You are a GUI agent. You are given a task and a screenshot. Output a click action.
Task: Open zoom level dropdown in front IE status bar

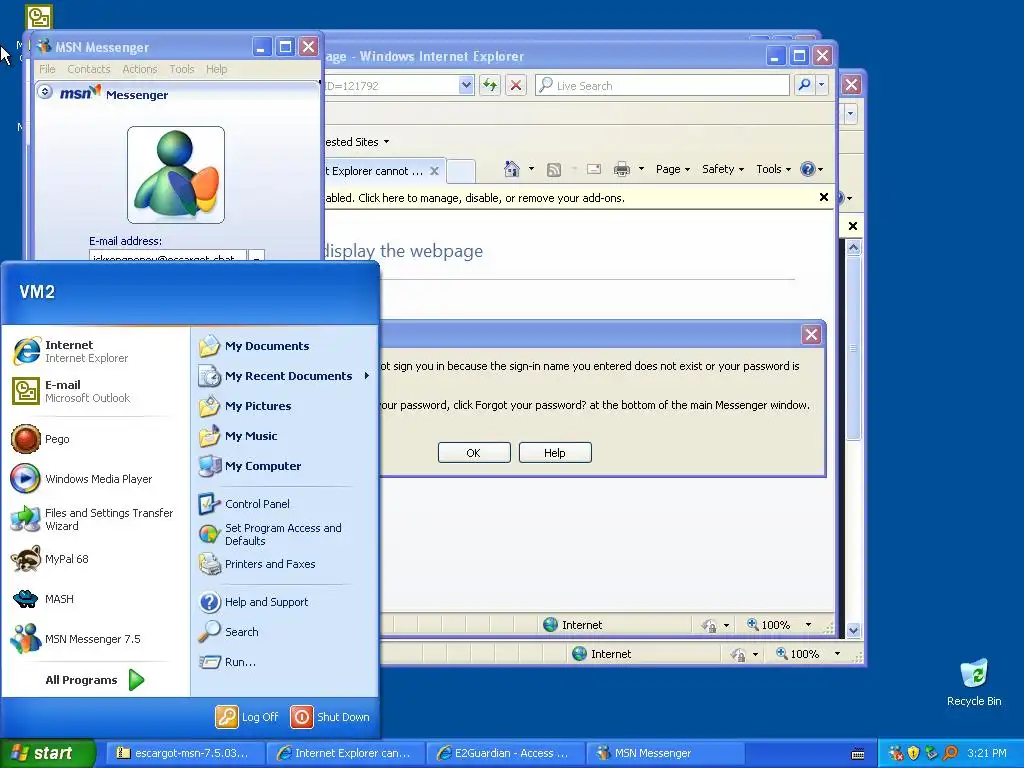pyautogui.click(x=808, y=625)
